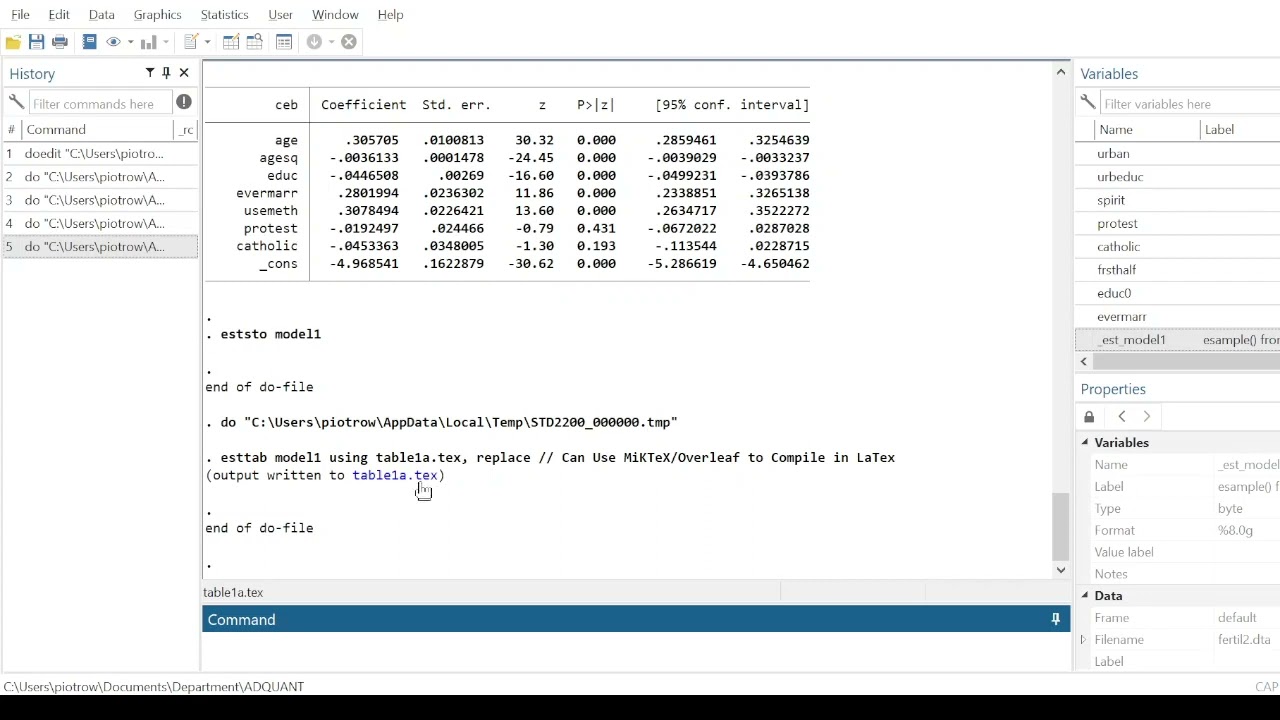
Task: Open the Variables Manager icon
Action: coord(284,42)
